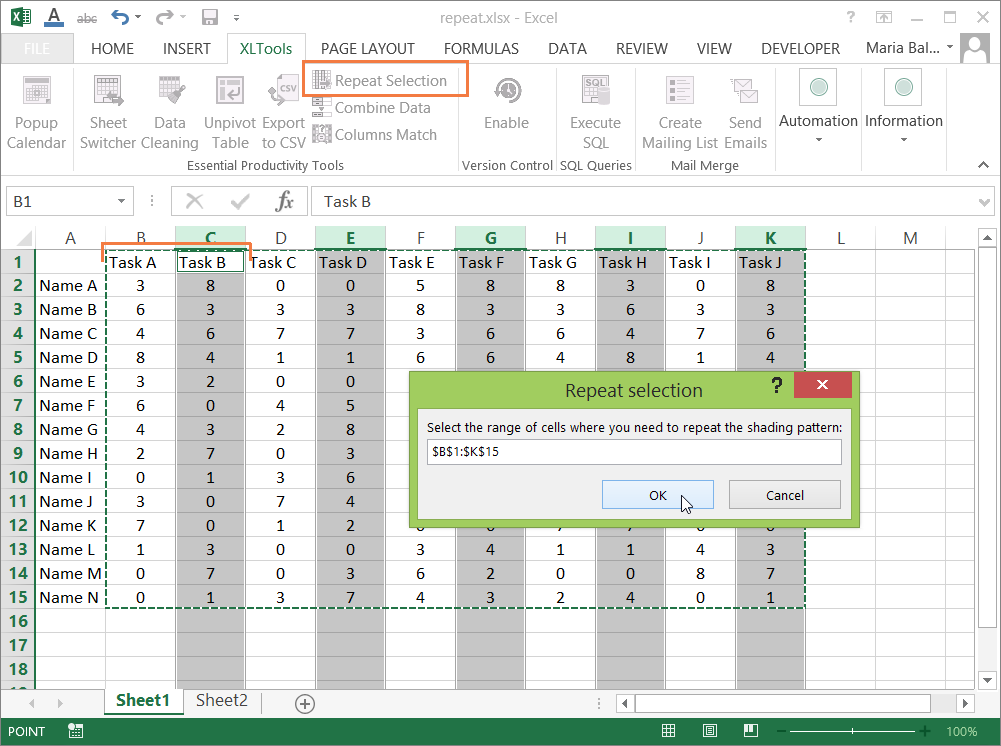Click the Repeat Selection command

pos(385,79)
